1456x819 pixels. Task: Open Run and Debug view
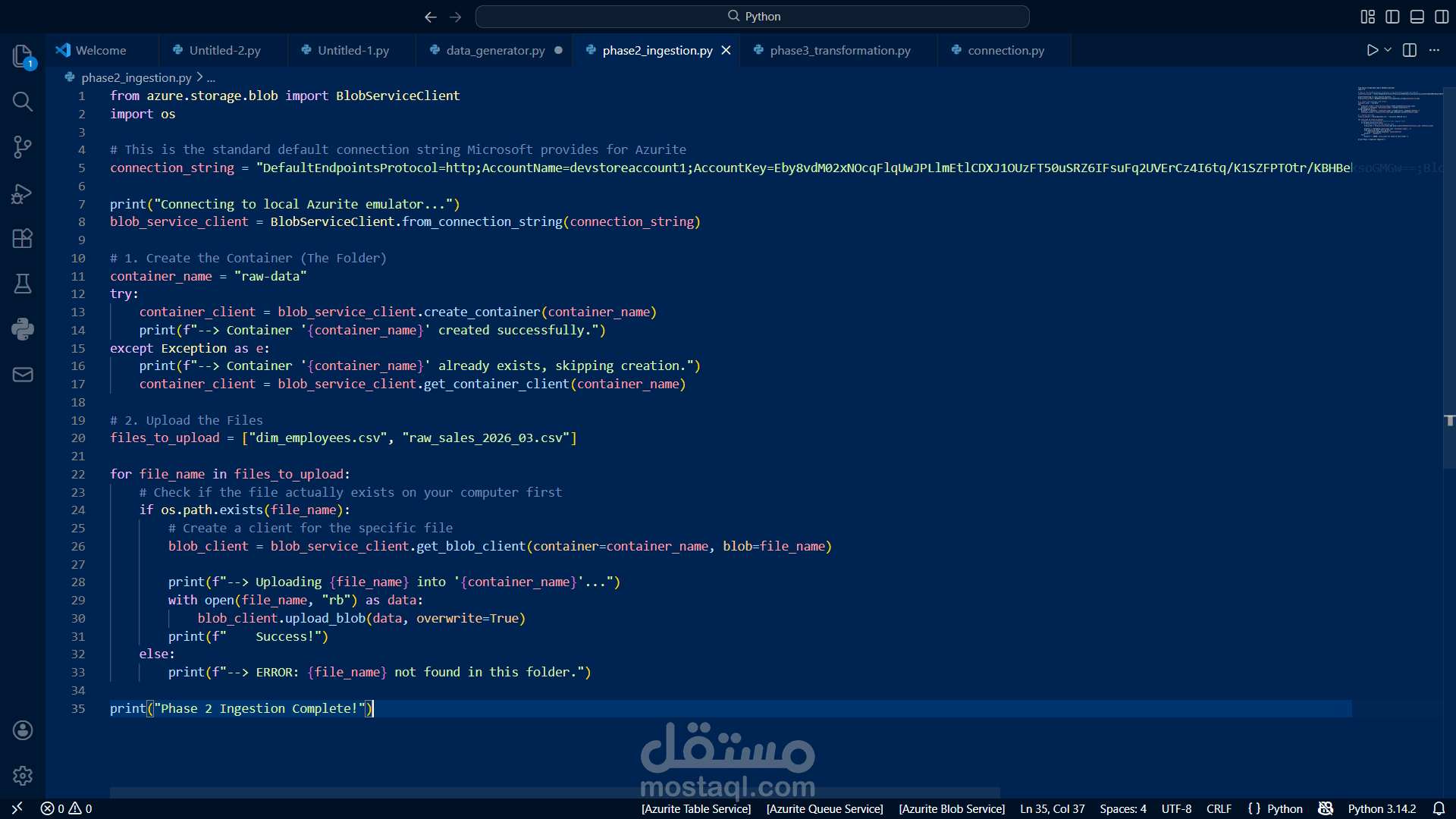(x=23, y=193)
